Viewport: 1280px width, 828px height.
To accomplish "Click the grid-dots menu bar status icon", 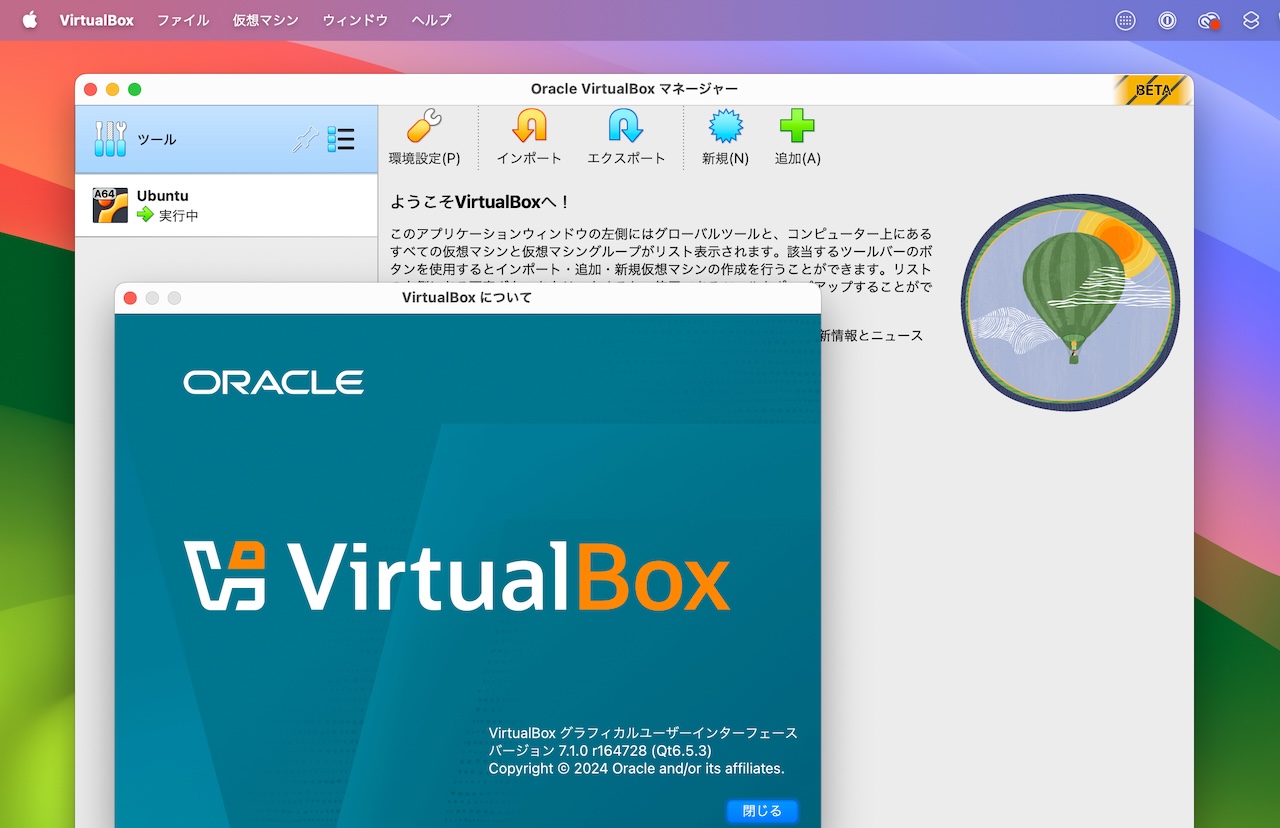I will click(x=1125, y=20).
